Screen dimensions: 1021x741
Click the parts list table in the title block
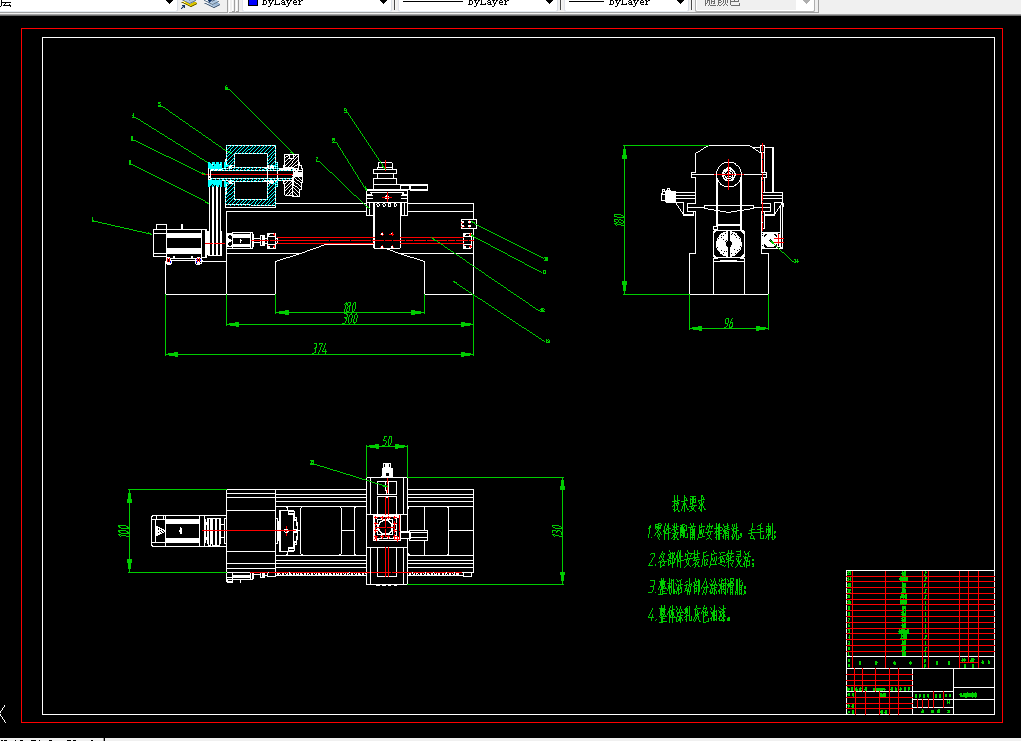pyautogui.click(x=920, y=613)
